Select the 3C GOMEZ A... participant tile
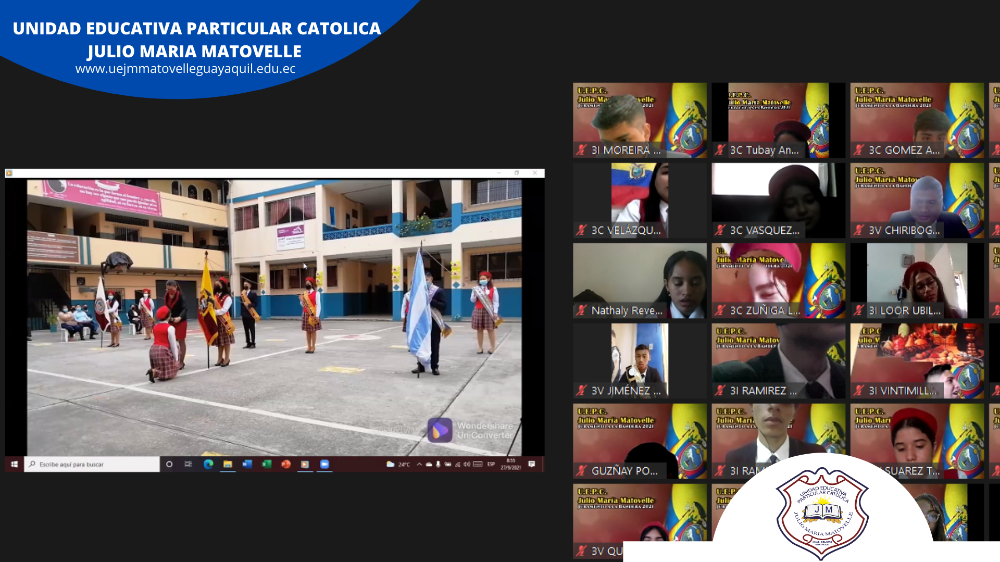The height and width of the screenshot is (562, 1000). point(917,120)
